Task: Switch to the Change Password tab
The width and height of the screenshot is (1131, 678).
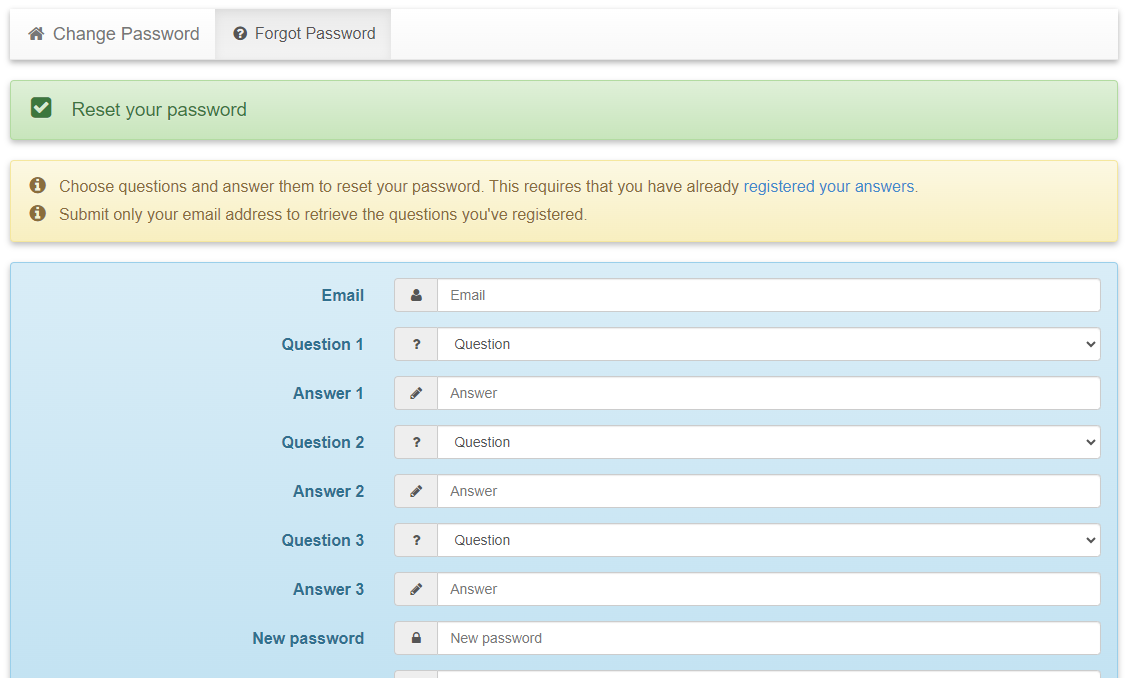Action: tap(114, 34)
